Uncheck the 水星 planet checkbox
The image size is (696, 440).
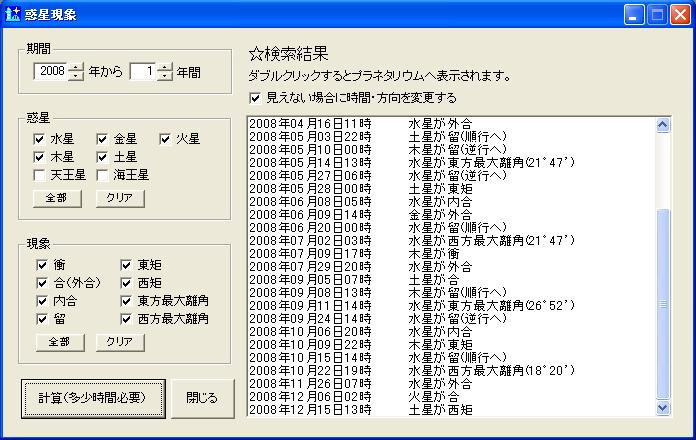[x=40, y=139]
